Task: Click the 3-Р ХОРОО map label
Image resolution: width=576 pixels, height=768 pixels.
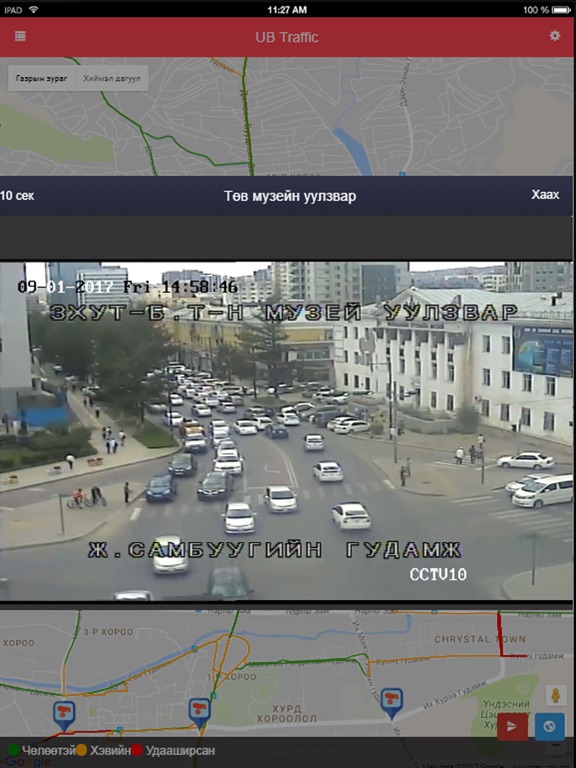Action: pos(108,632)
